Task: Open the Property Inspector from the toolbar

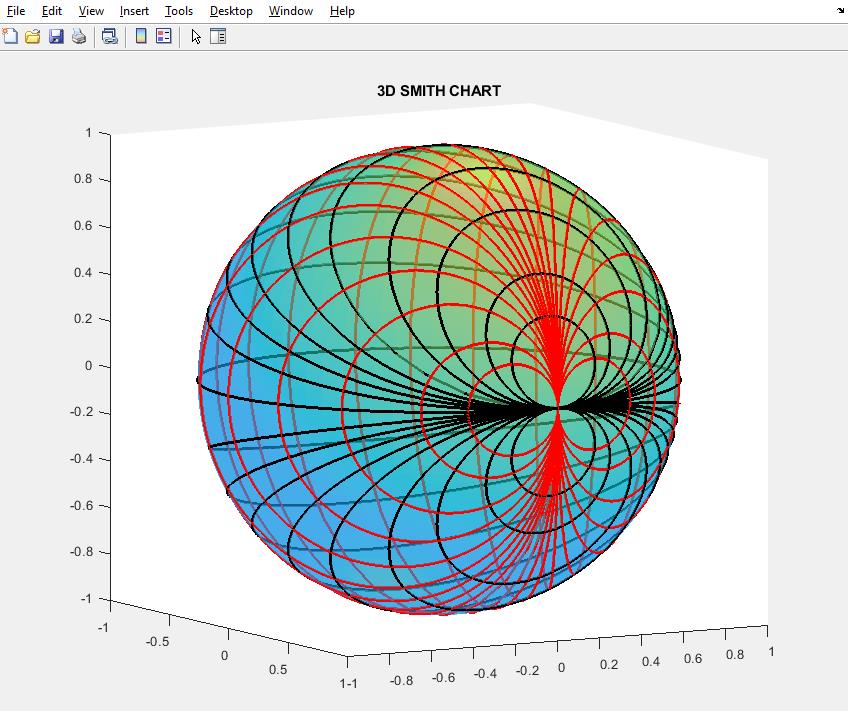Action: (x=218, y=36)
